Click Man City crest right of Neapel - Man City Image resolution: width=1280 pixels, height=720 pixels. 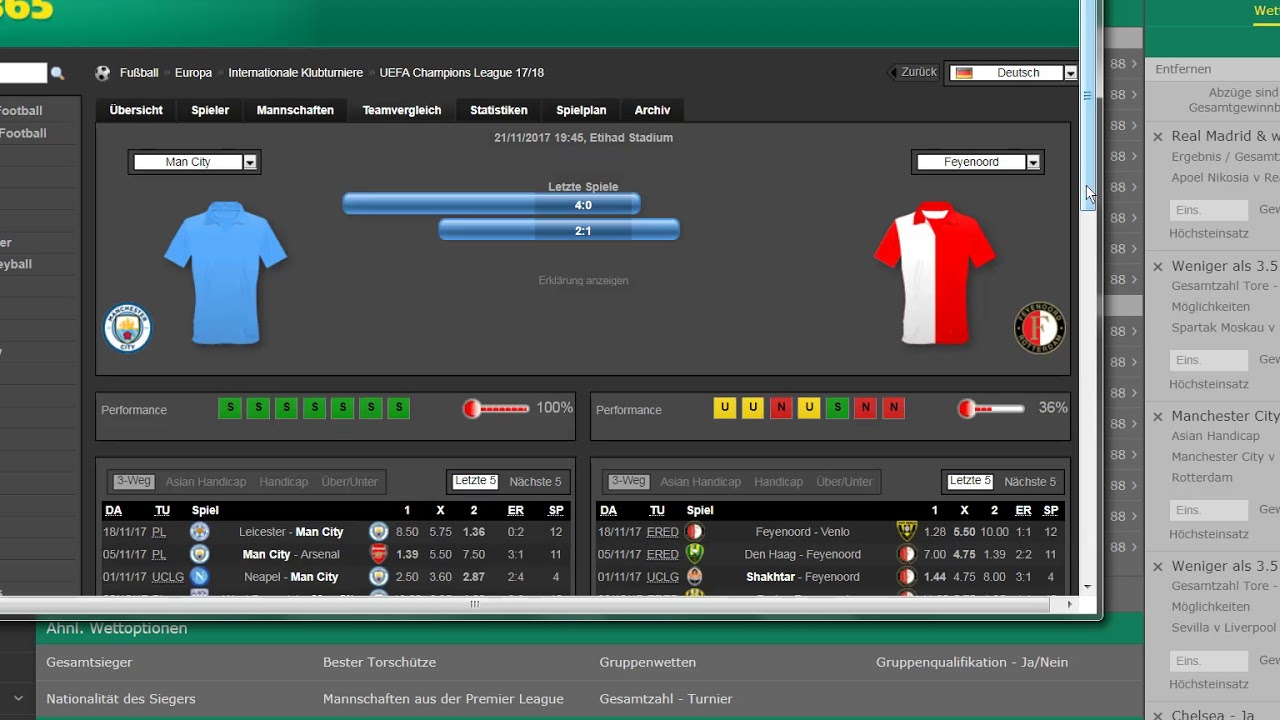tap(379, 577)
